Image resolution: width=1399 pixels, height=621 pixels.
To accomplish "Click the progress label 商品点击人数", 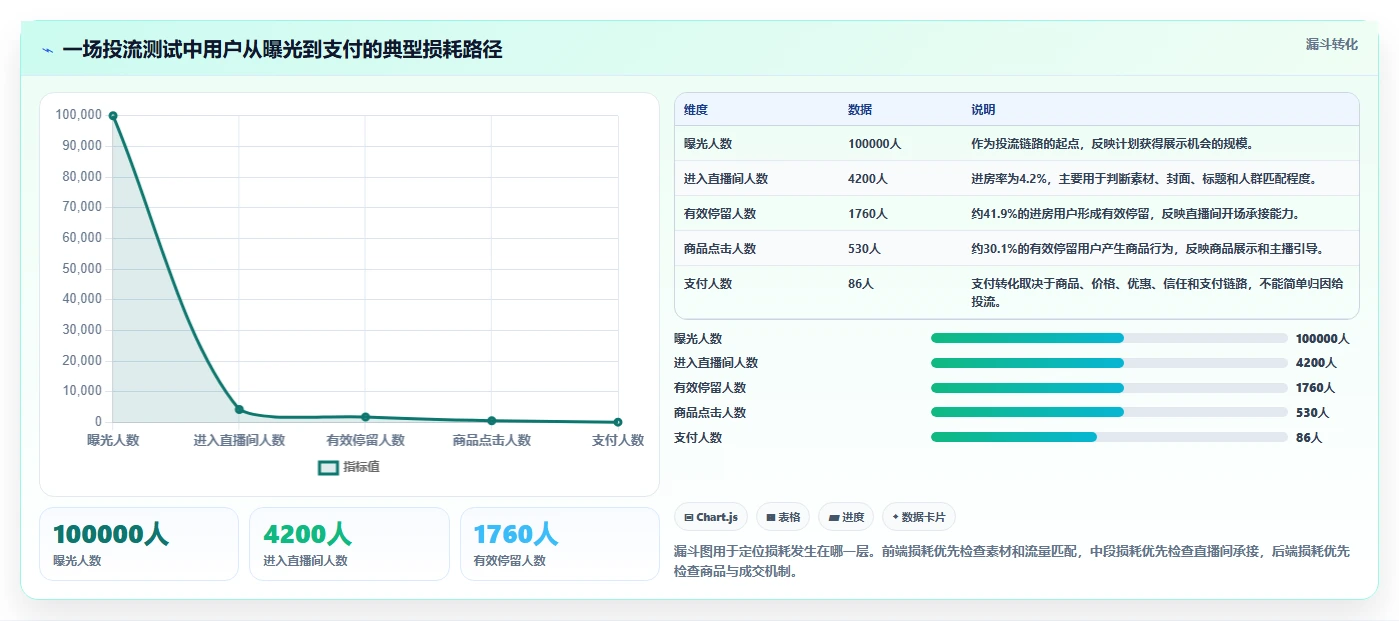I will click(710, 413).
